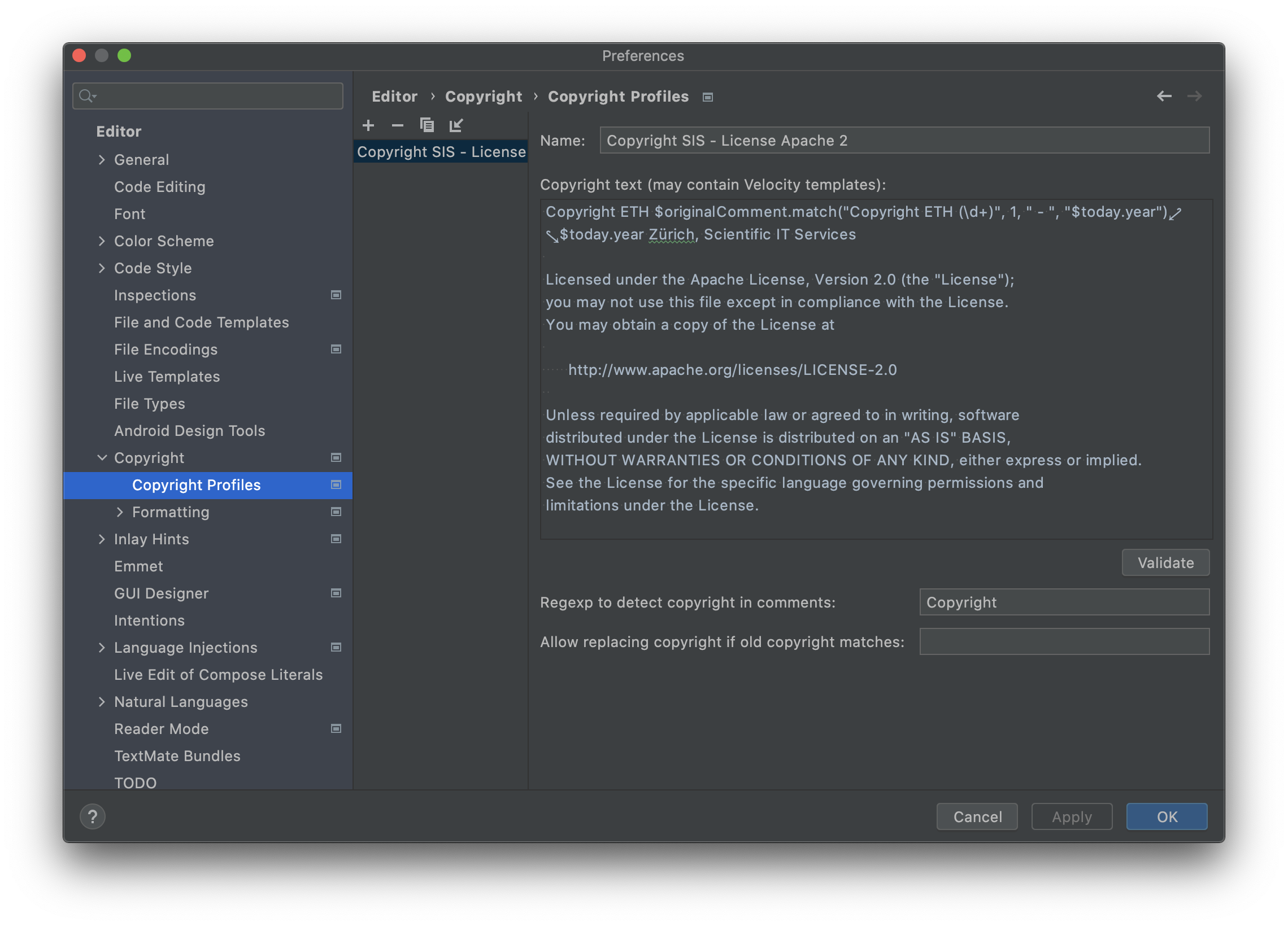Expand the General settings node
The height and width of the screenshot is (926, 1288).
tap(102, 160)
